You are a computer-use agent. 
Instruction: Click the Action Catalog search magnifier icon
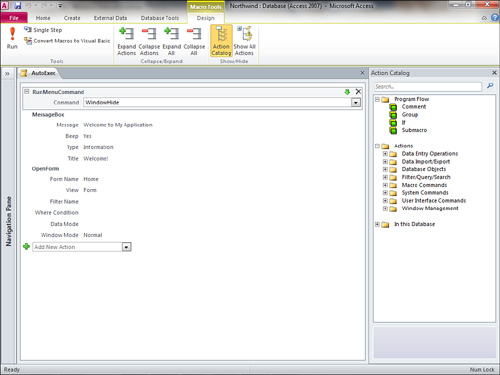click(x=490, y=86)
